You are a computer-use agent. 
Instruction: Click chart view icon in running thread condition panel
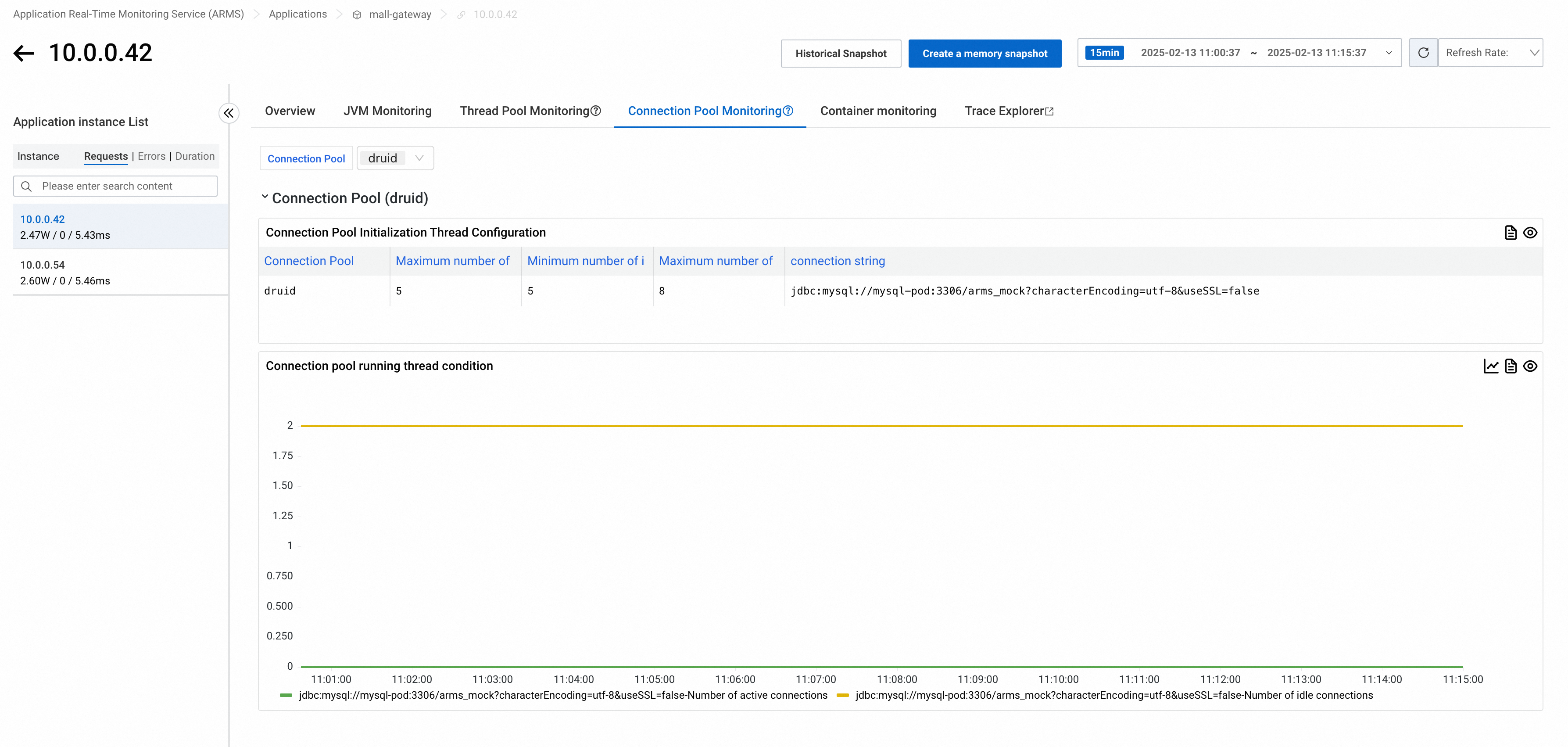pos(1491,366)
